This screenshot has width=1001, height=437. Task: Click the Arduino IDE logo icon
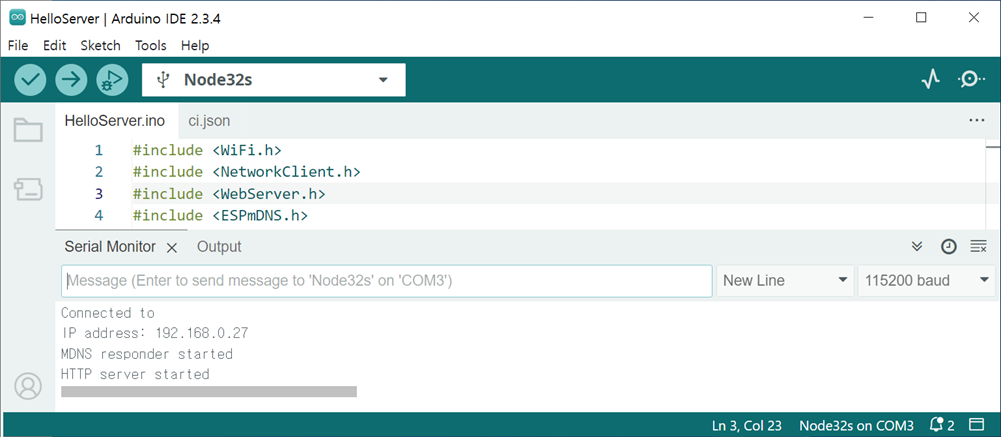17,18
